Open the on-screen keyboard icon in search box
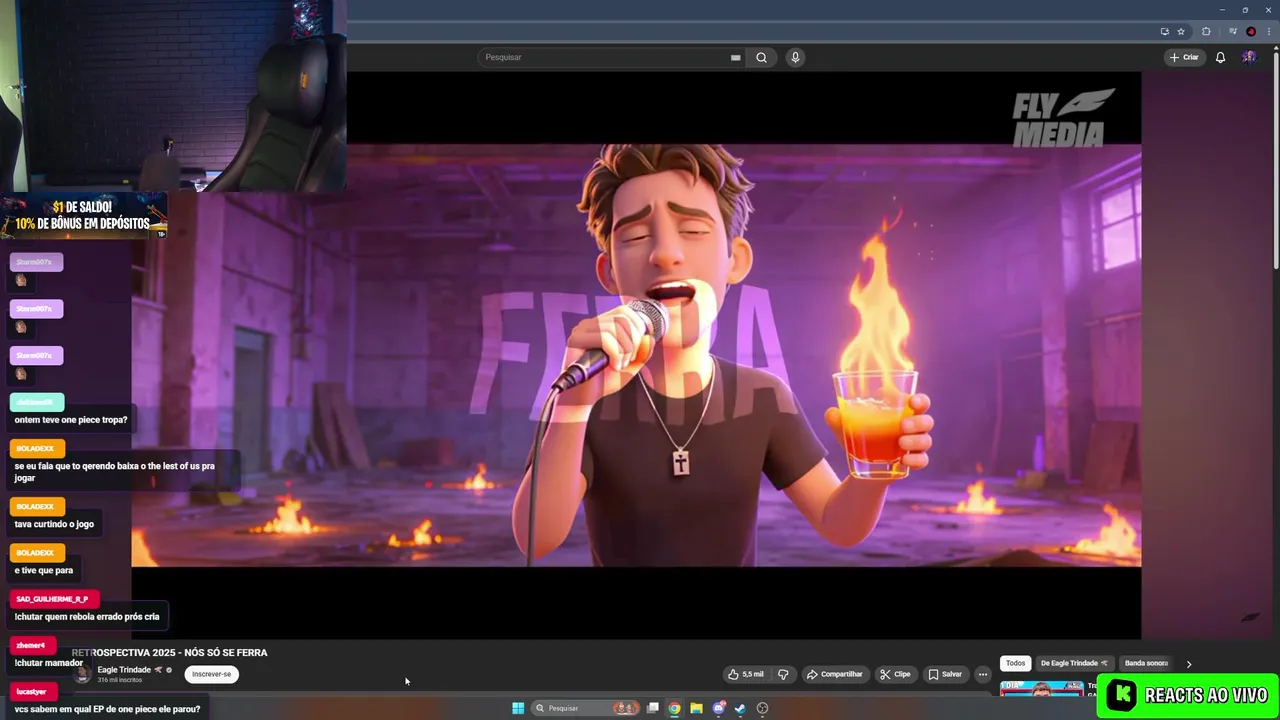The width and height of the screenshot is (1280, 720). [x=736, y=58]
